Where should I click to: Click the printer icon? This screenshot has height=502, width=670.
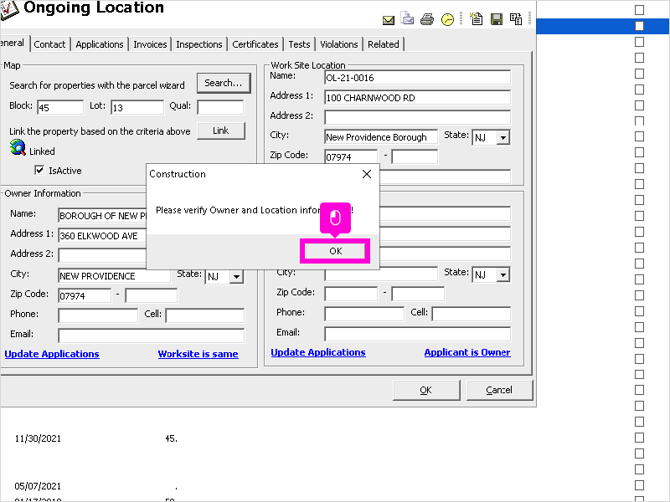(427, 19)
